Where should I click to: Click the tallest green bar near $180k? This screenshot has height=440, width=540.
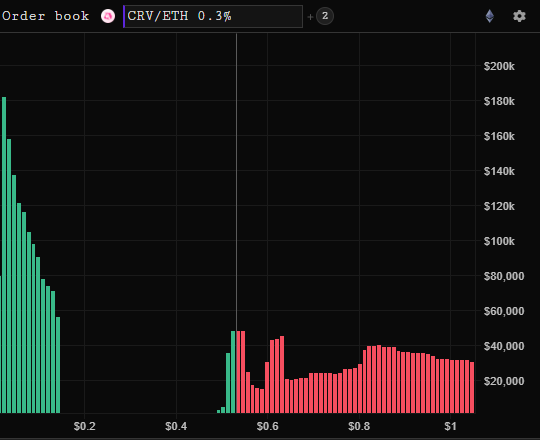pos(4,255)
